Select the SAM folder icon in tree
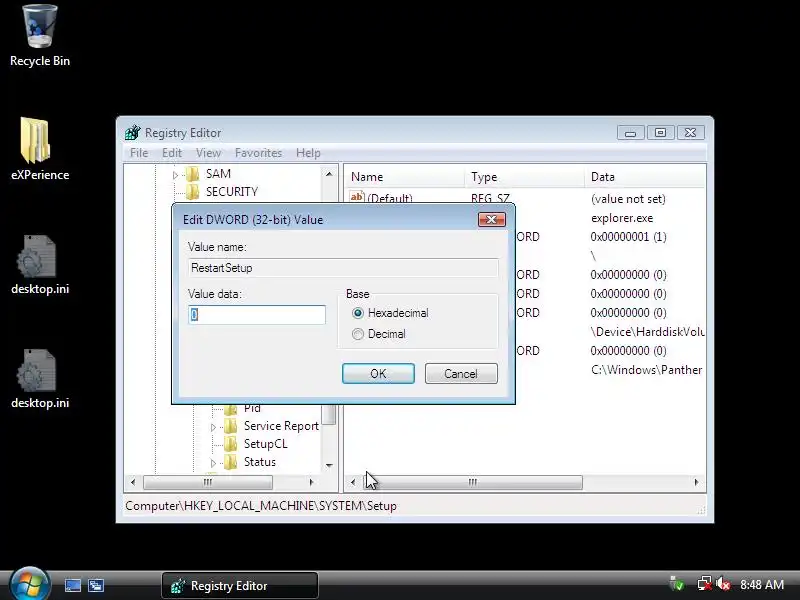Viewport: 800px width, 600px height. pos(192,174)
